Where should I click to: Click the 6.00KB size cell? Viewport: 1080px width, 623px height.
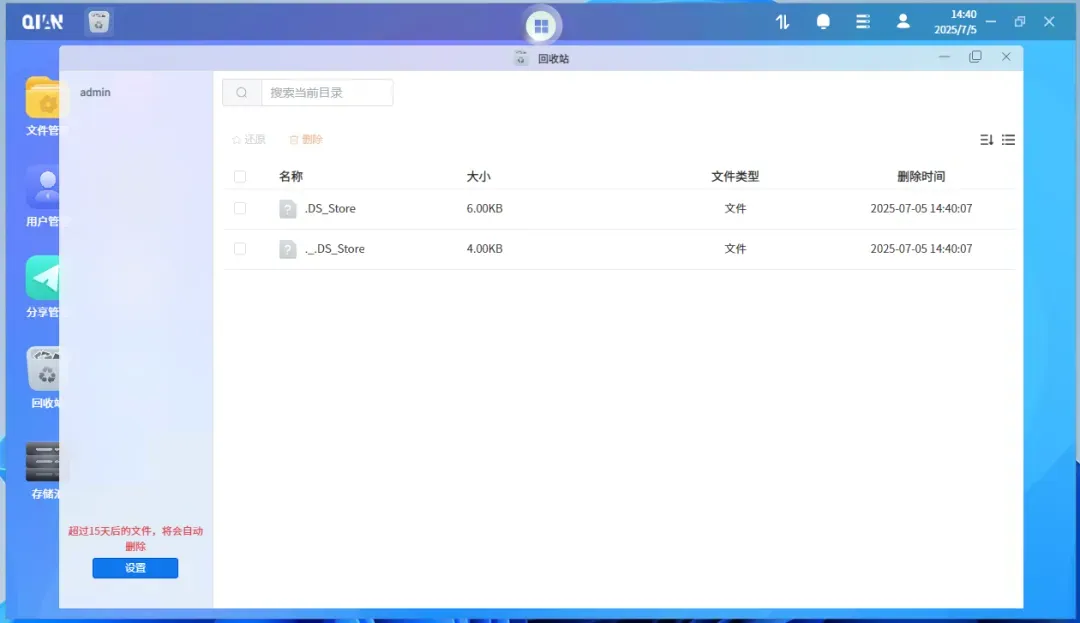[484, 209]
